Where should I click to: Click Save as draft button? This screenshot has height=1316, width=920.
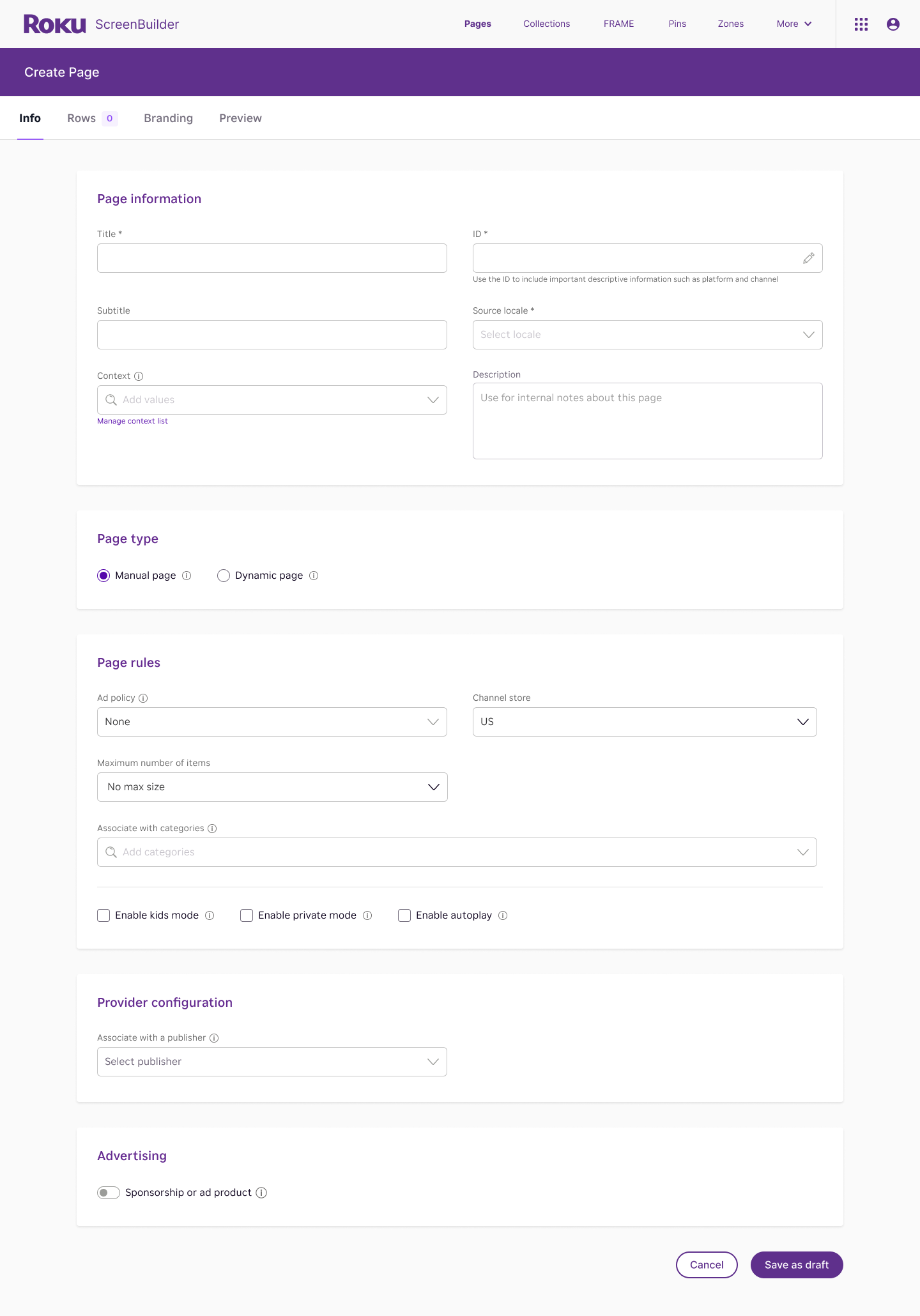point(797,1265)
